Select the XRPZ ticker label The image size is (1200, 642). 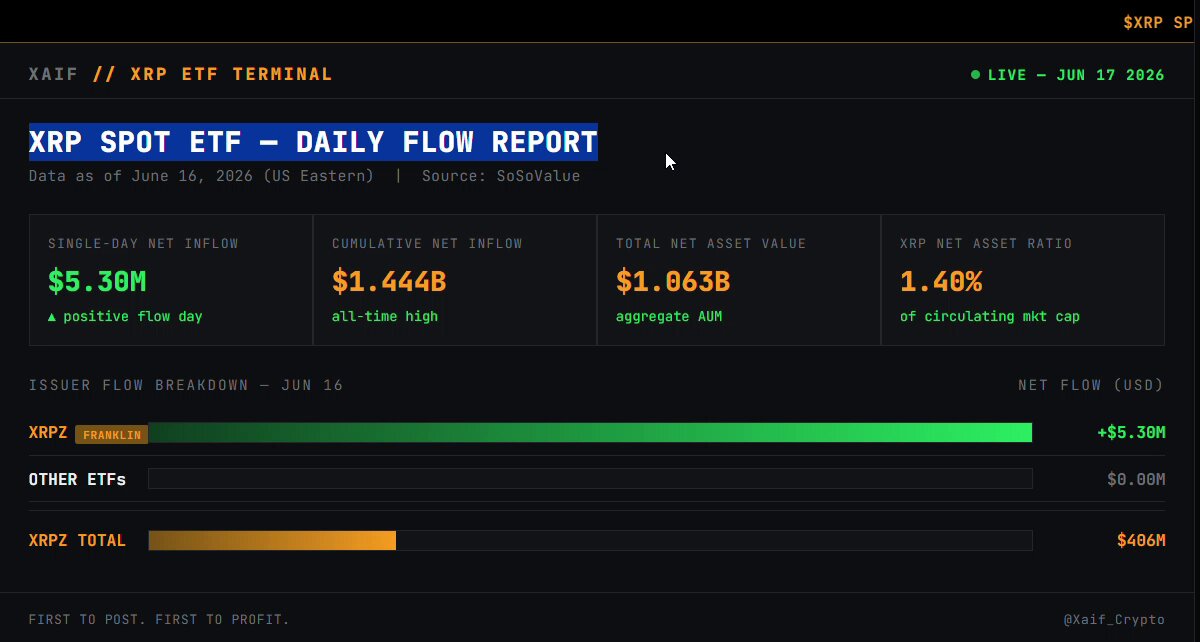point(48,433)
